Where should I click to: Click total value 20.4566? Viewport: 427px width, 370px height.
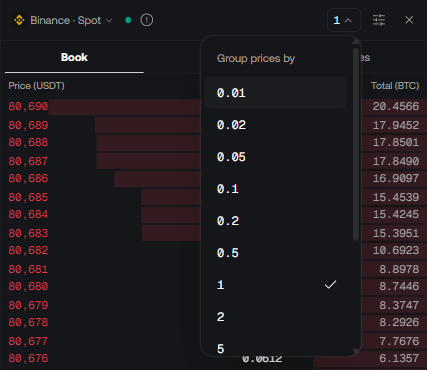[x=396, y=106]
